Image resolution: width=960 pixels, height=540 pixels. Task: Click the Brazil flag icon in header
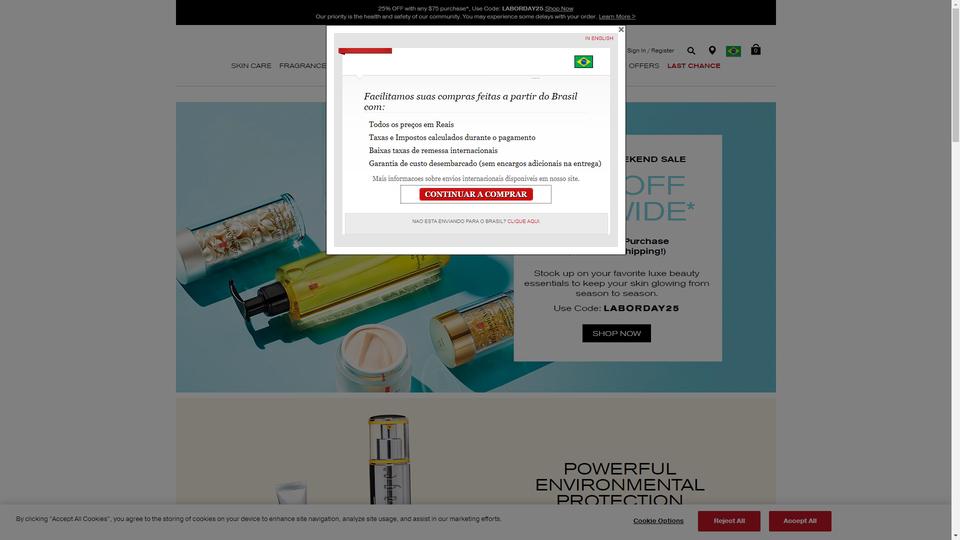pyautogui.click(x=733, y=51)
